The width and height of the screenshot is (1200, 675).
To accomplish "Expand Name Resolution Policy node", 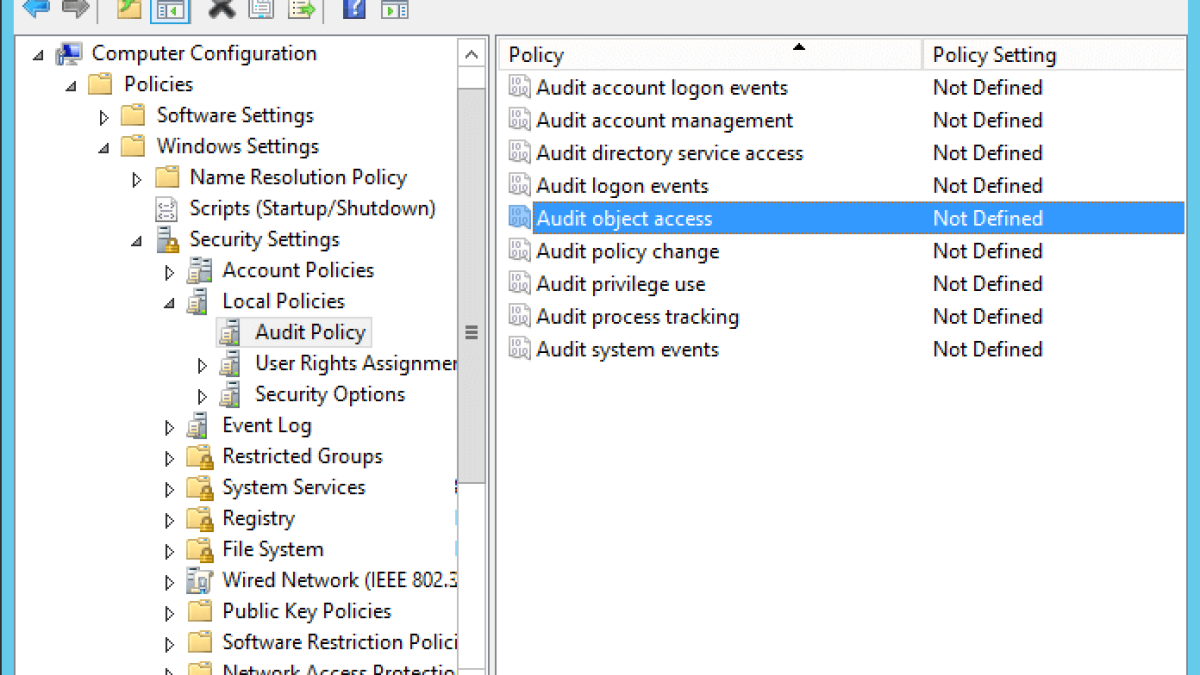I will coord(137,180).
